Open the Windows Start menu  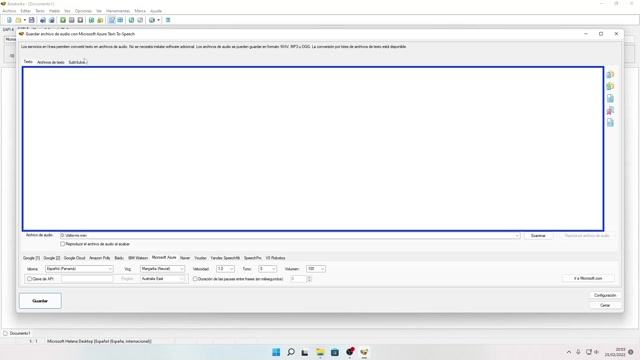click(276, 352)
